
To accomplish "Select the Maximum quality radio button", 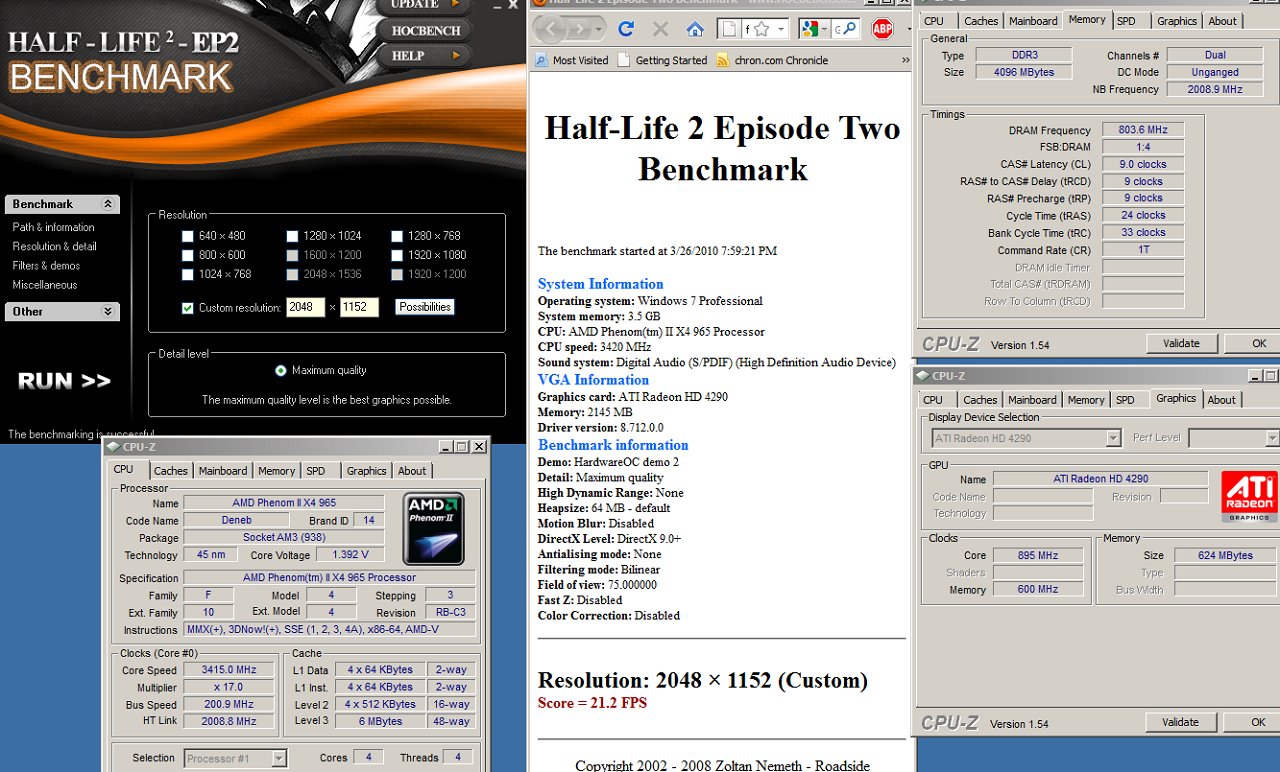I will [x=280, y=371].
